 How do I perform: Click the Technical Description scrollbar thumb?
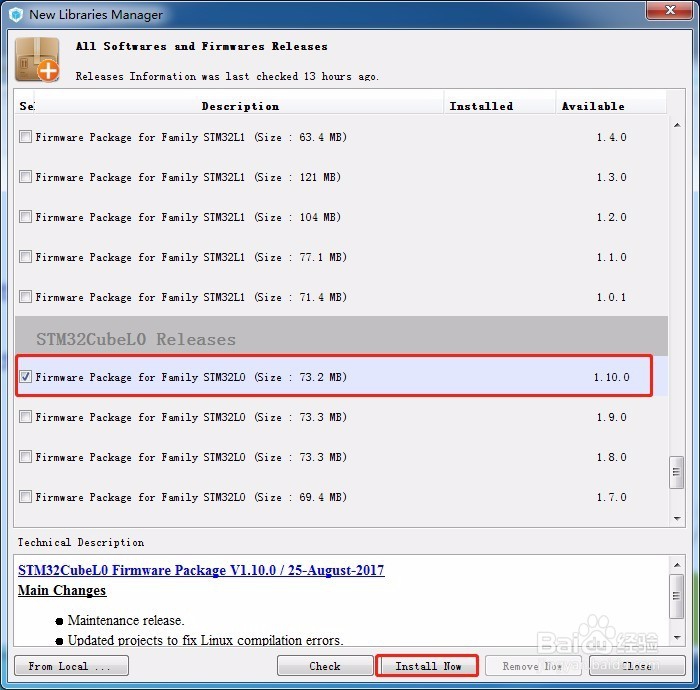[x=677, y=596]
